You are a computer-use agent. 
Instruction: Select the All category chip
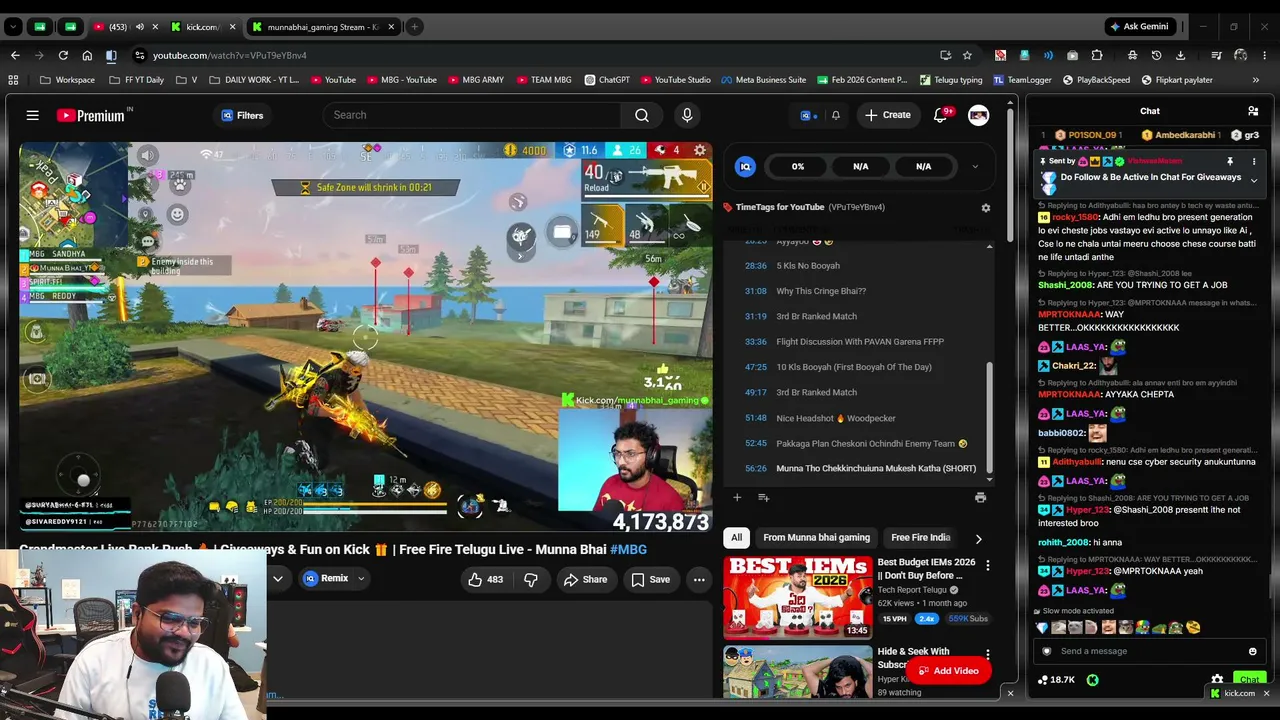click(x=737, y=538)
